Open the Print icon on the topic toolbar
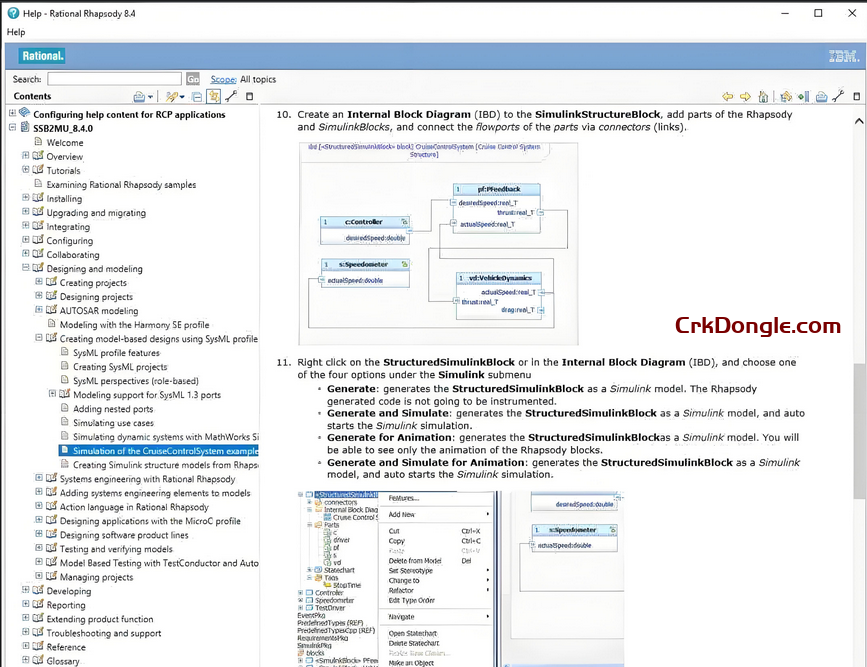 [x=822, y=96]
